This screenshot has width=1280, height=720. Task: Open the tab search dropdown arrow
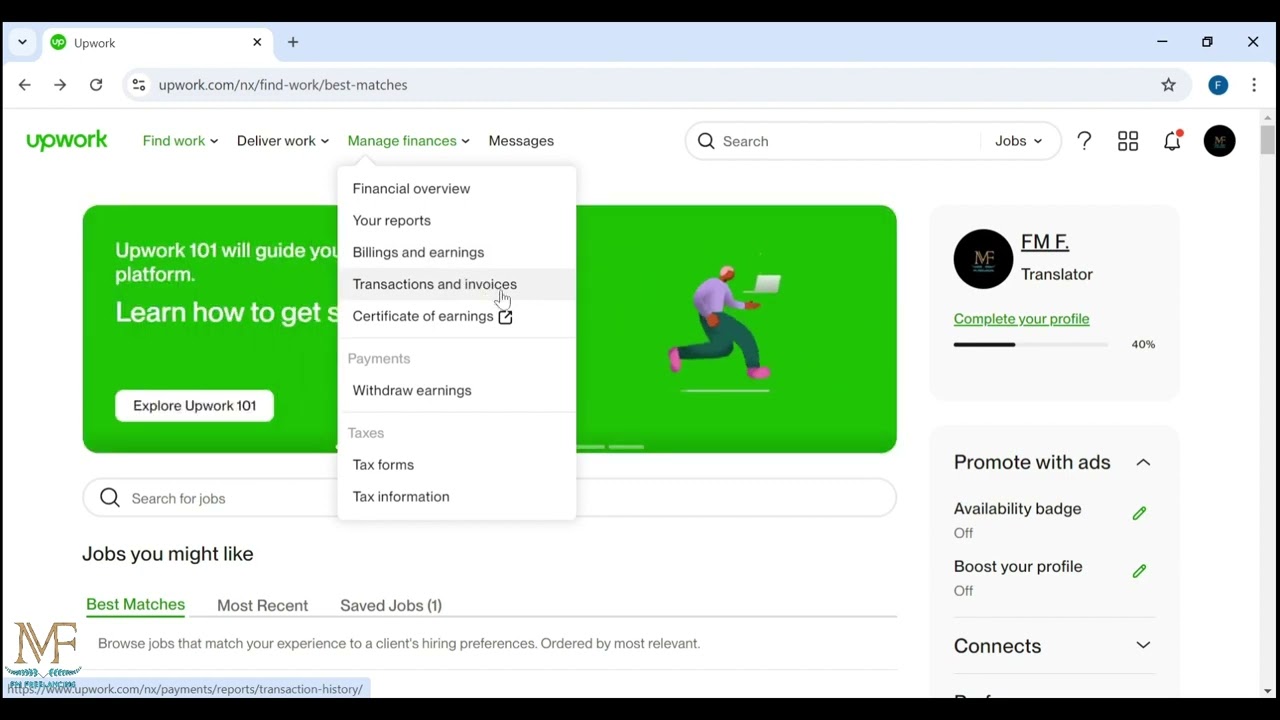[x=22, y=42]
